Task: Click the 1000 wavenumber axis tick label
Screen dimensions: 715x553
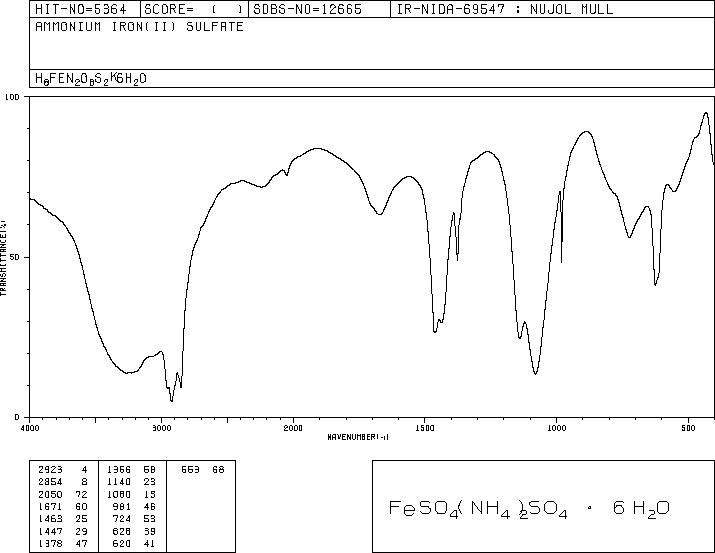Action: tap(557, 428)
